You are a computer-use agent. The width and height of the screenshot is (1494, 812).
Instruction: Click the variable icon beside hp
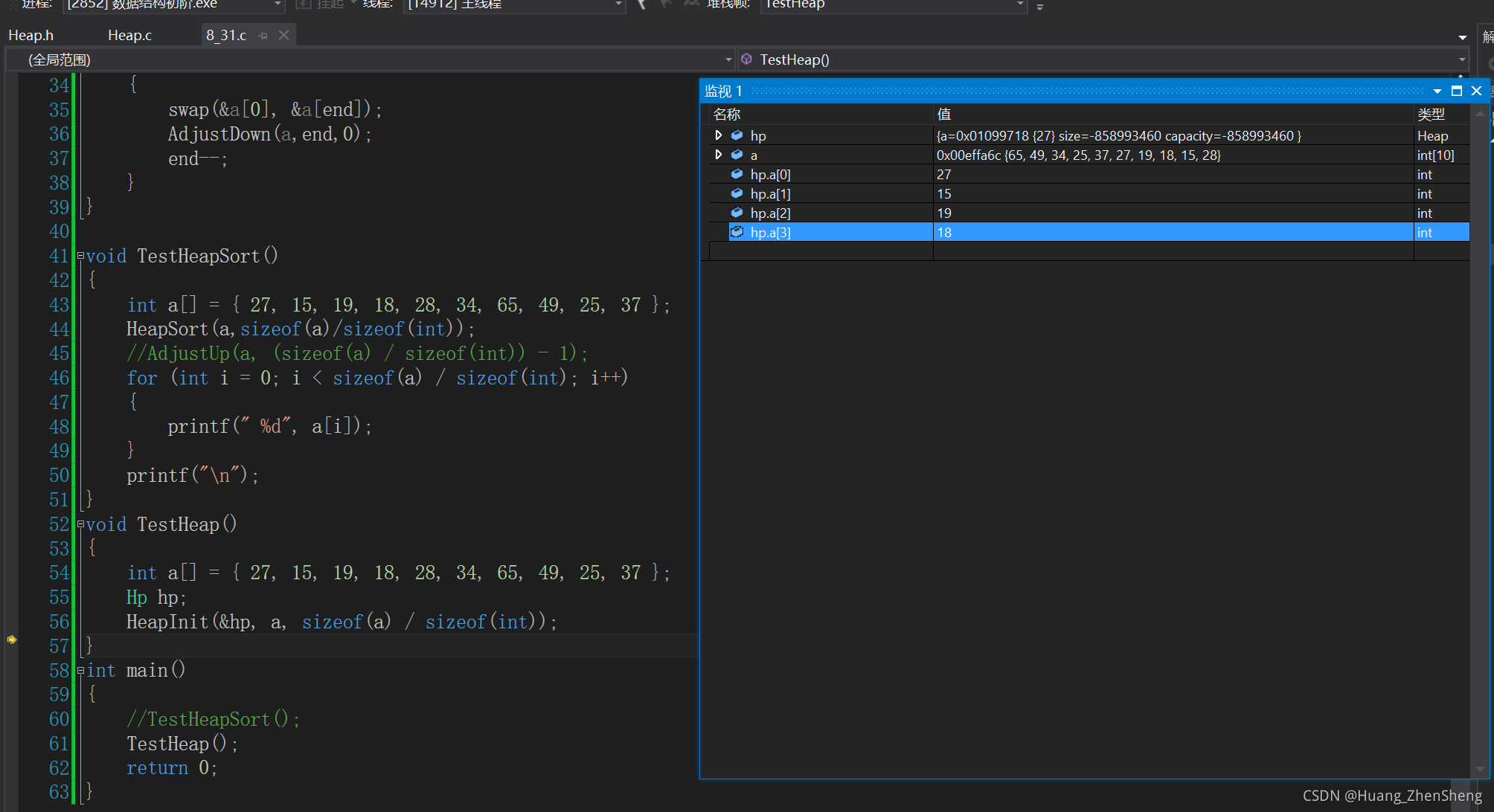(x=737, y=135)
